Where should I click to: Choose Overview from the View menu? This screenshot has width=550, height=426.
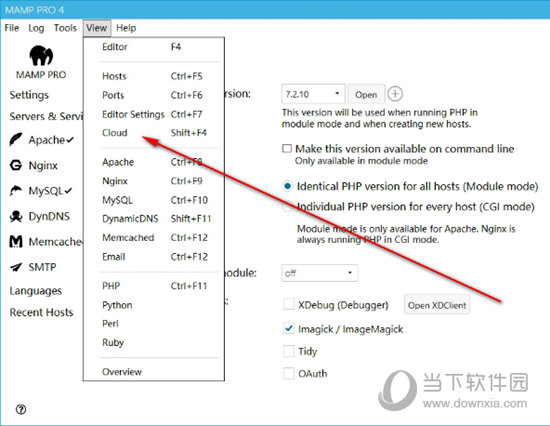click(154, 372)
